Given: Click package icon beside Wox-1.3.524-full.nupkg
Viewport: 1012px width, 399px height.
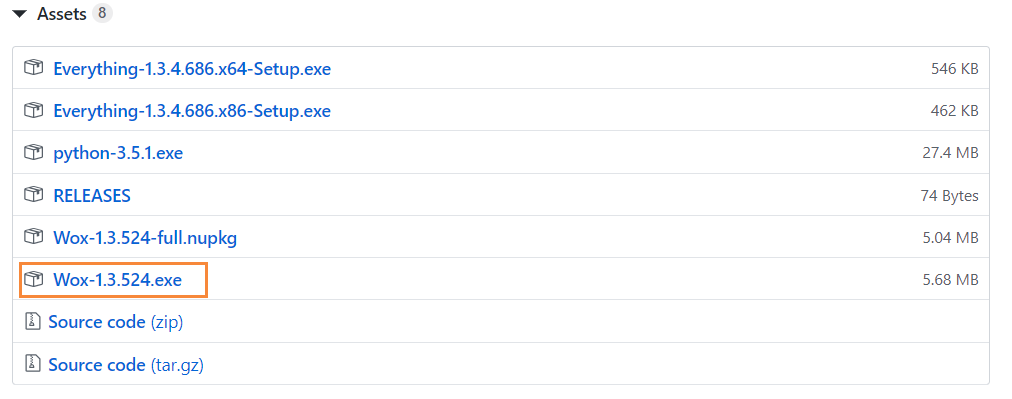Looking at the screenshot, I should 34,237.
